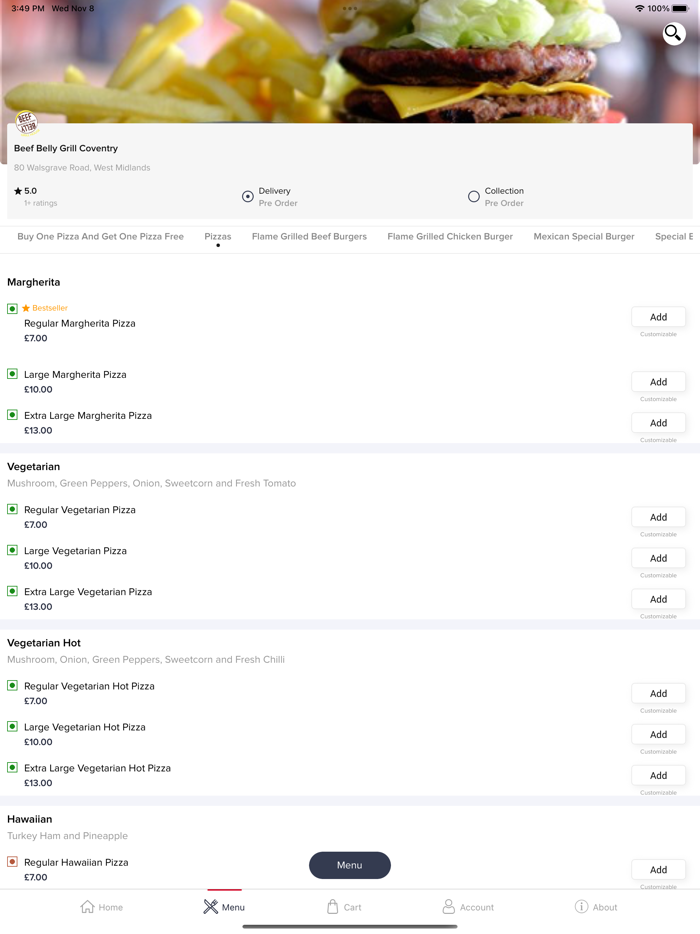The image size is (700, 934).
Task: Tap veg icon beside Regular Vegetarian Pizza
Action: [13, 509]
